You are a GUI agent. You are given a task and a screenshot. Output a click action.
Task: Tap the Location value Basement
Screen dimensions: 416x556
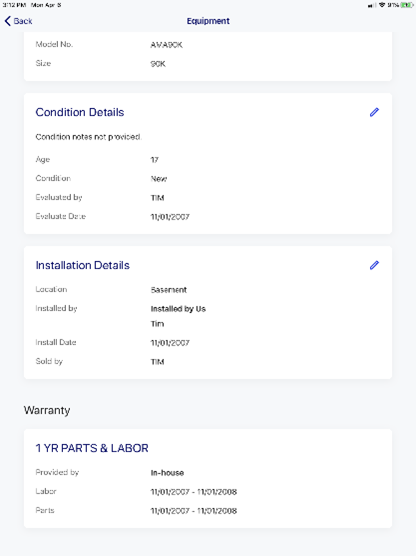pos(168,290)
